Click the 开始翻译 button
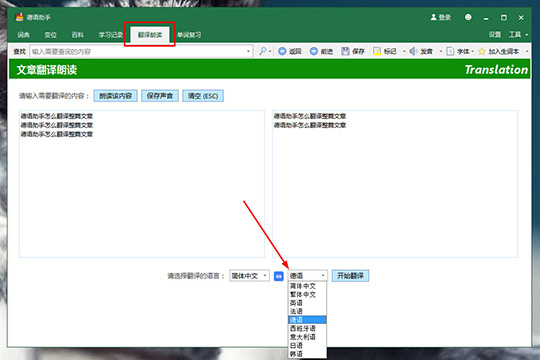This screenshot has width=540, height=360. coord(350,276)
